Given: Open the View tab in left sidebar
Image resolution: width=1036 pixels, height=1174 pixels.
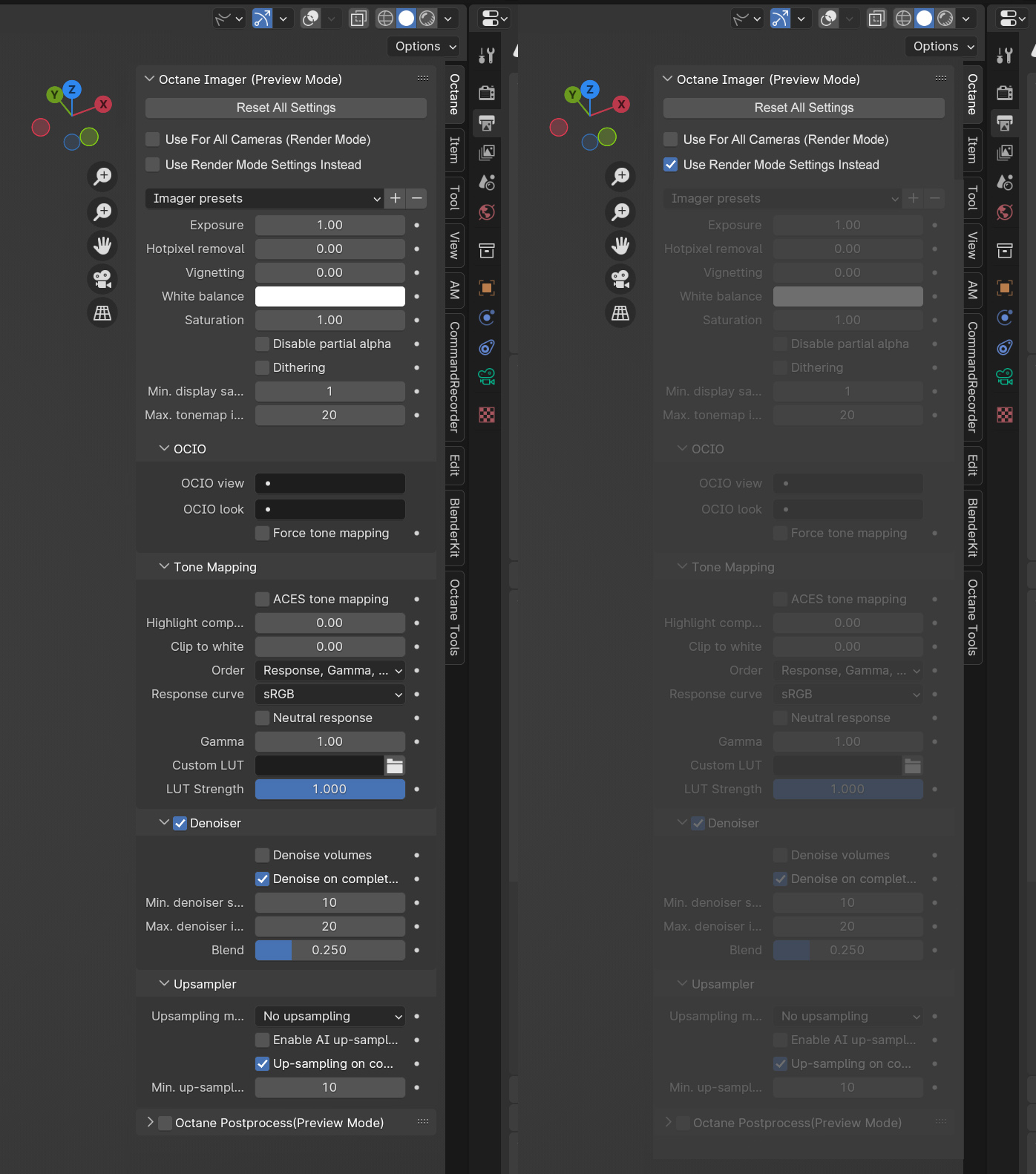Looking at the screenshot, I should (454, 246).
